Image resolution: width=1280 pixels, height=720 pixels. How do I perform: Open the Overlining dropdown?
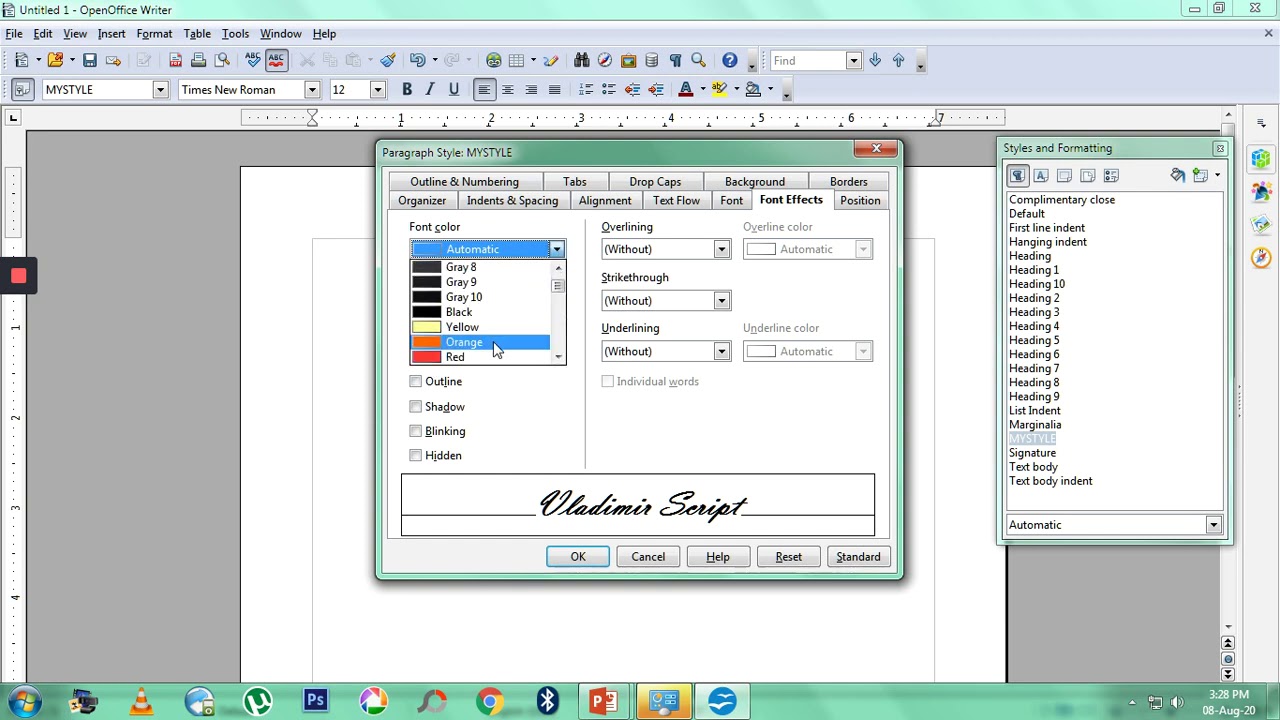point(721,249)
